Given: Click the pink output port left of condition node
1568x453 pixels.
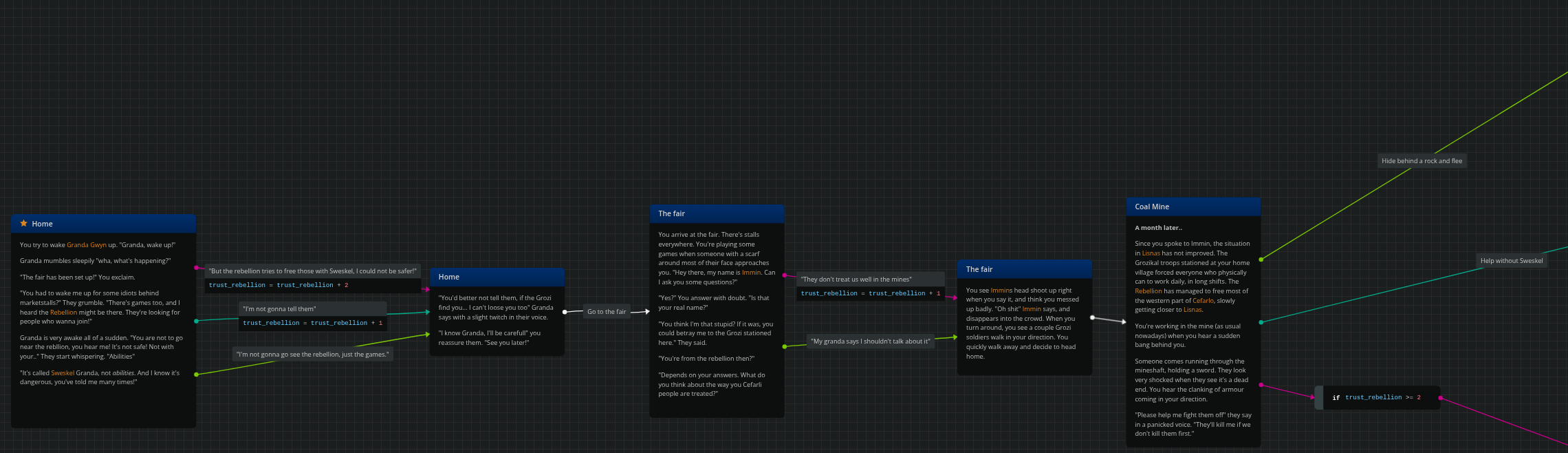Looking at the screenshot, I should 1261,385.
